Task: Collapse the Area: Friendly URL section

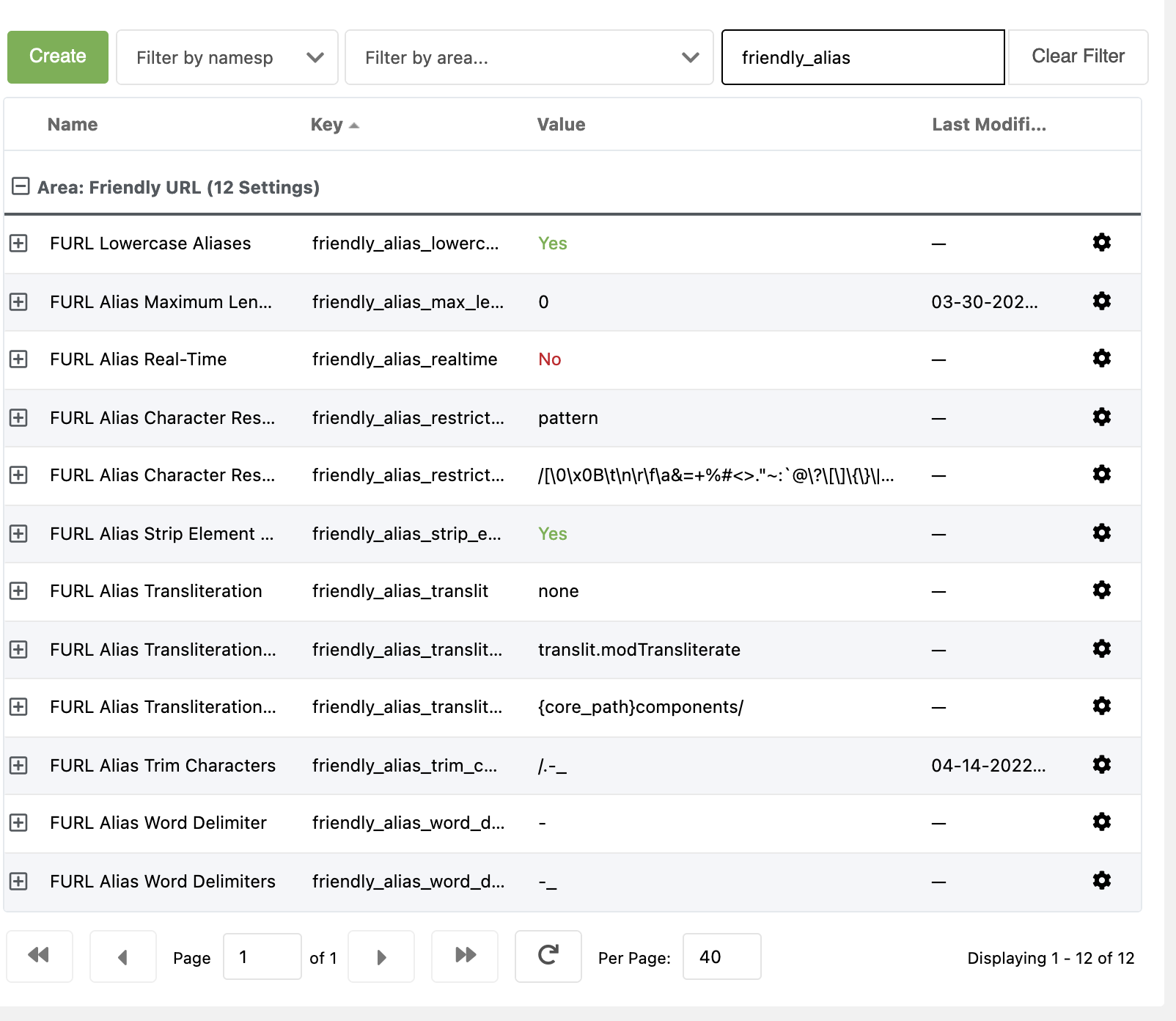Action: tap(20, 186)
